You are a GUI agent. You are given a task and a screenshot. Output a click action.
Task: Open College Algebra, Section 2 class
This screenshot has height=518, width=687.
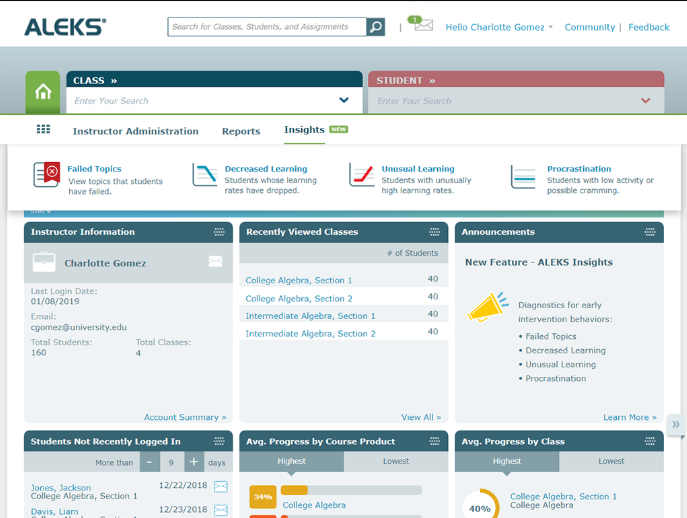point(299,298)
